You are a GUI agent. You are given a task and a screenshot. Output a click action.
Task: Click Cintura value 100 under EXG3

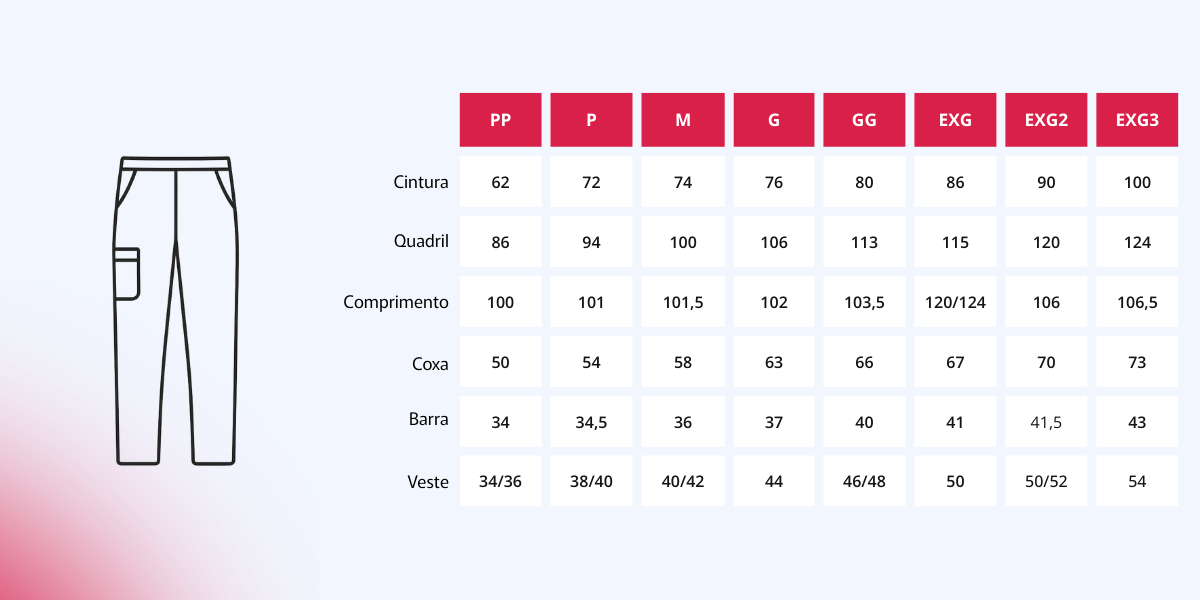pyautogui.click(x=1137, y=182)
